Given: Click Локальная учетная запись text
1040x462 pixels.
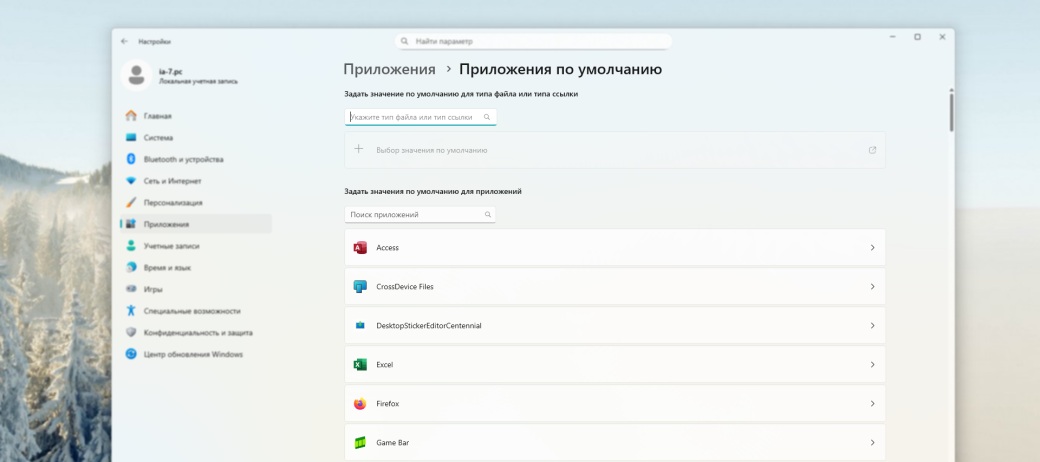Looking at the screenshot, I should coord(198,82).
